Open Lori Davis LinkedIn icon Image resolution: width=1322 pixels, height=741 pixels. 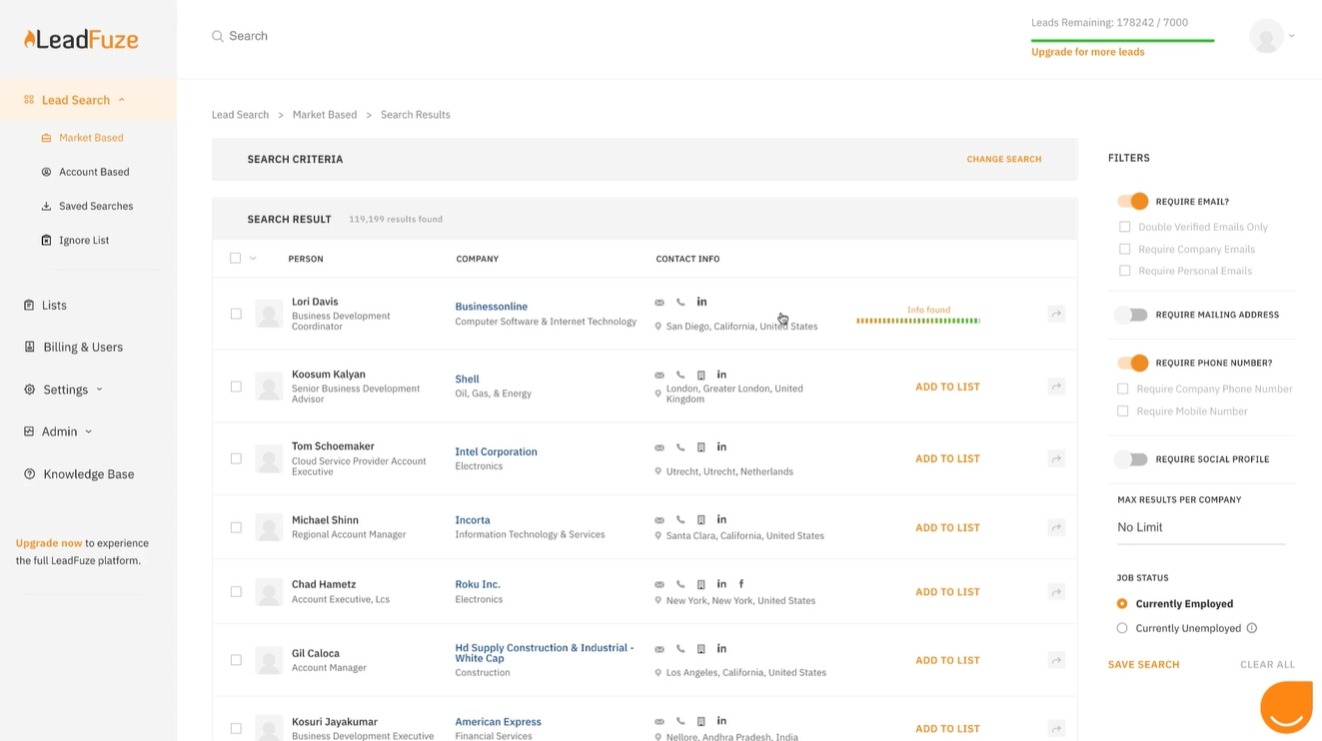coord(702,302)
